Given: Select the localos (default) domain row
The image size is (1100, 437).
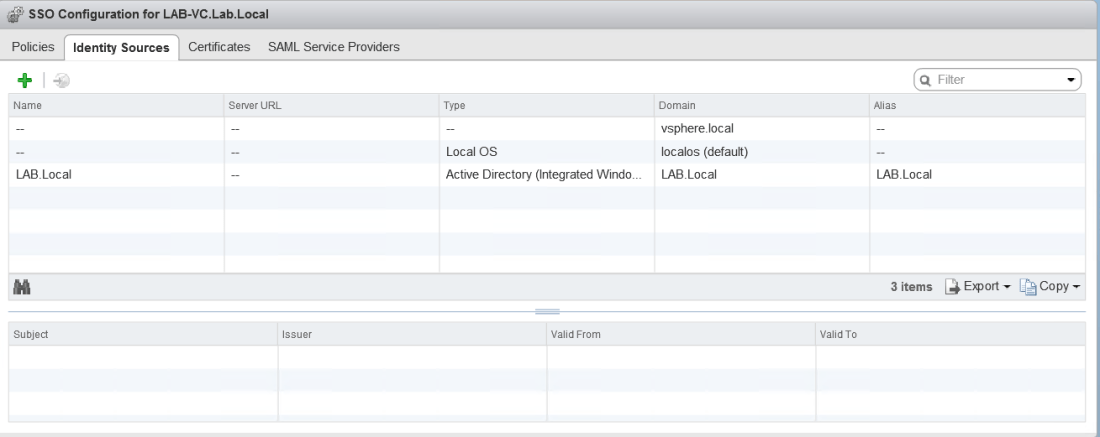Looking at the screenshot, I should tap(701, 151).
